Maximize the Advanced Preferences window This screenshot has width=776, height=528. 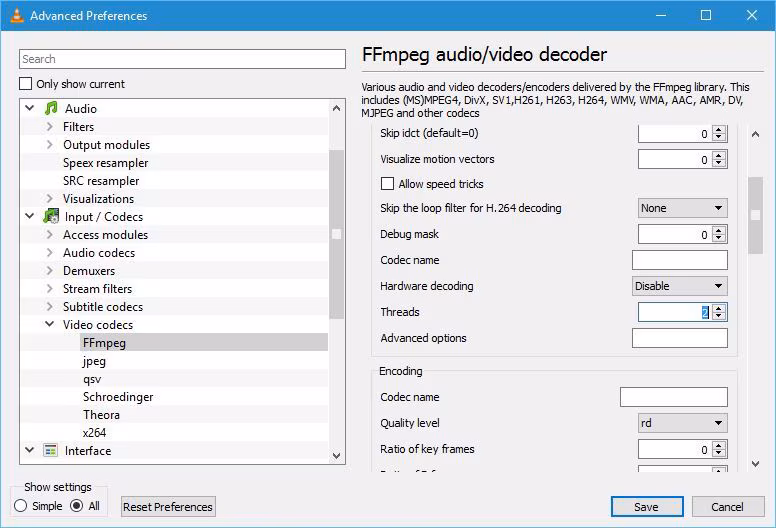point(706,15)
